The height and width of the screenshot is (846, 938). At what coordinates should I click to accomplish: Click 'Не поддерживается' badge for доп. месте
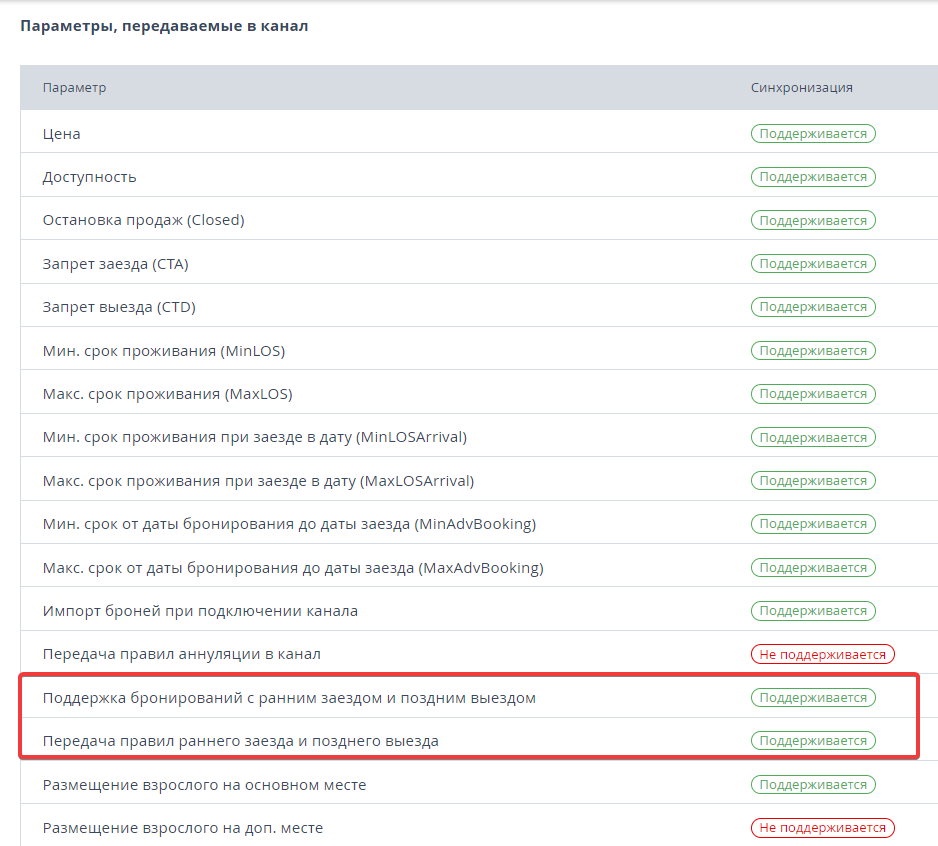[x=823, y=827]
